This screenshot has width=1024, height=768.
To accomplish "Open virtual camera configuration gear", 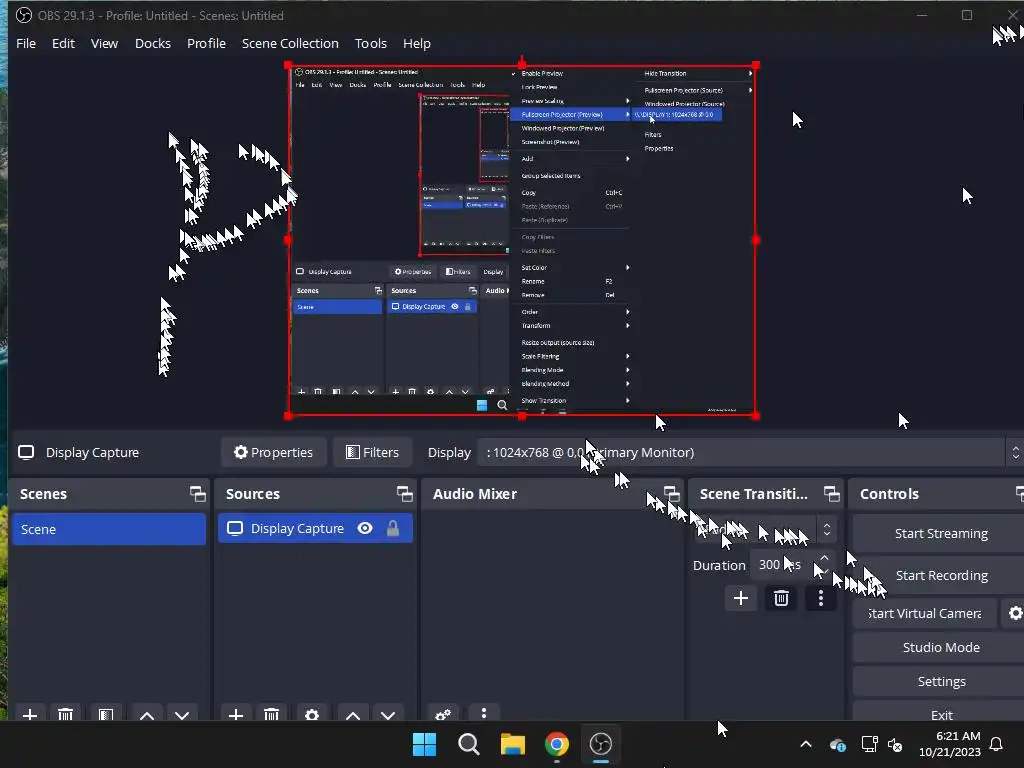I will [1014, 613].
